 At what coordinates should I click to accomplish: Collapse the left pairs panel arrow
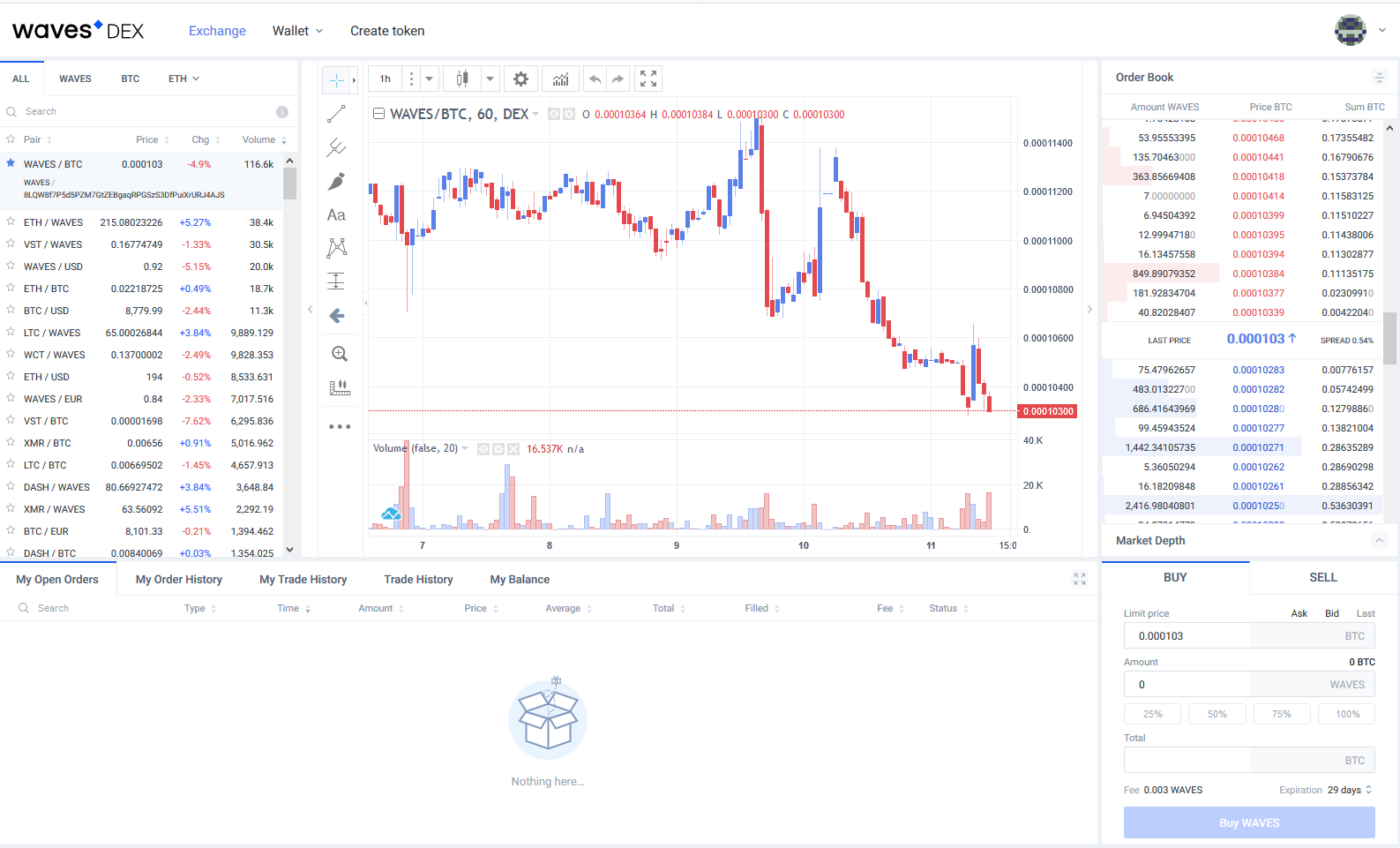tap(310, 309)
